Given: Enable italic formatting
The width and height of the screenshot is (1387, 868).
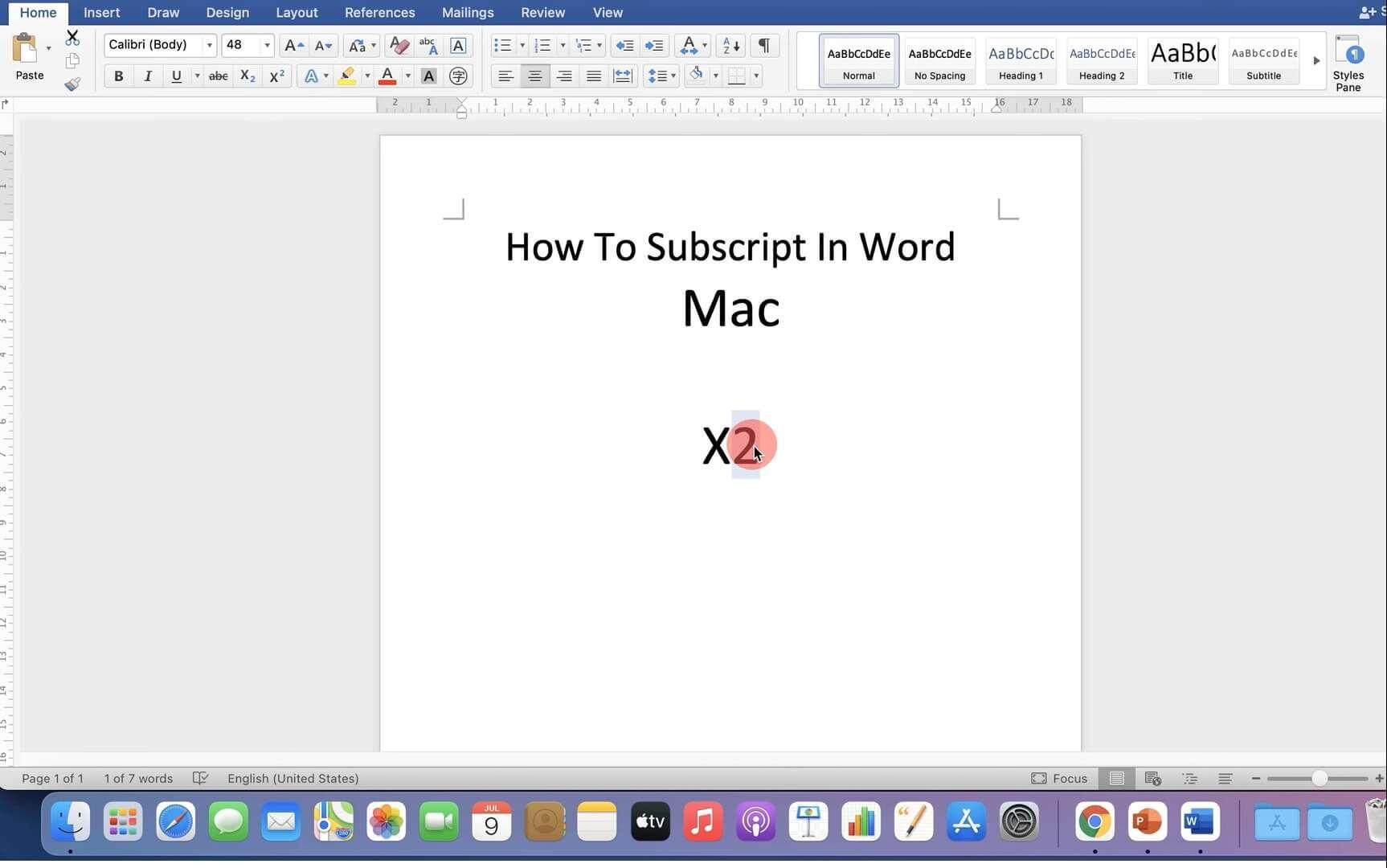Looking at the screenshot, I should click(147, 76).
